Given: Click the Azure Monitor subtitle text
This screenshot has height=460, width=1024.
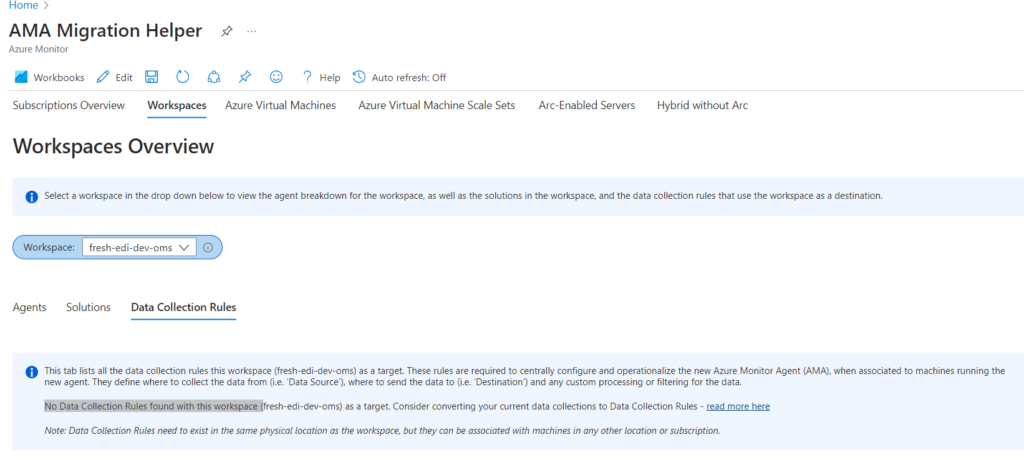Looking at the screenshot, I should [39, 49].
